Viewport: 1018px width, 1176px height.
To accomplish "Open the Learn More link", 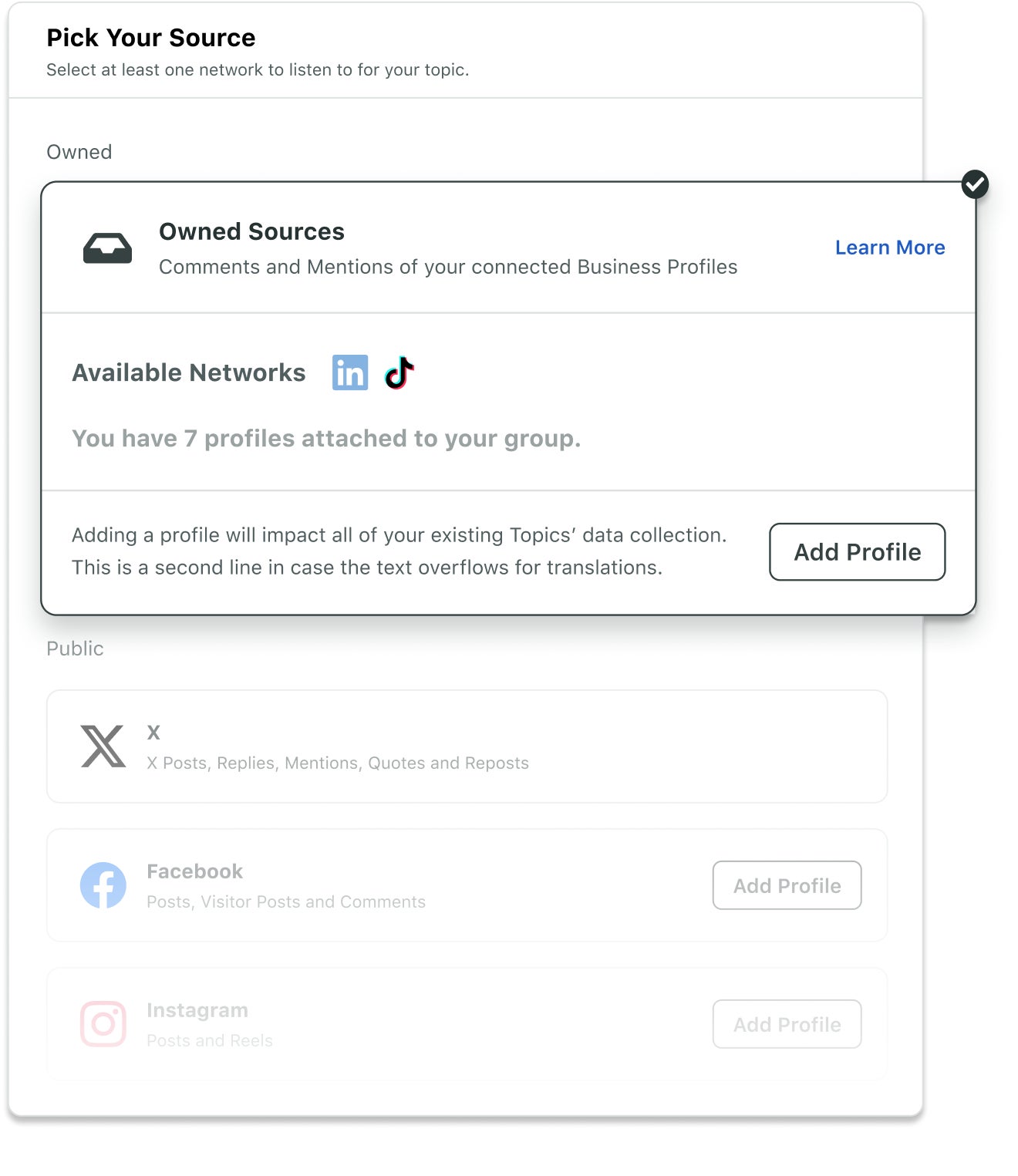I will click(890, 248).
